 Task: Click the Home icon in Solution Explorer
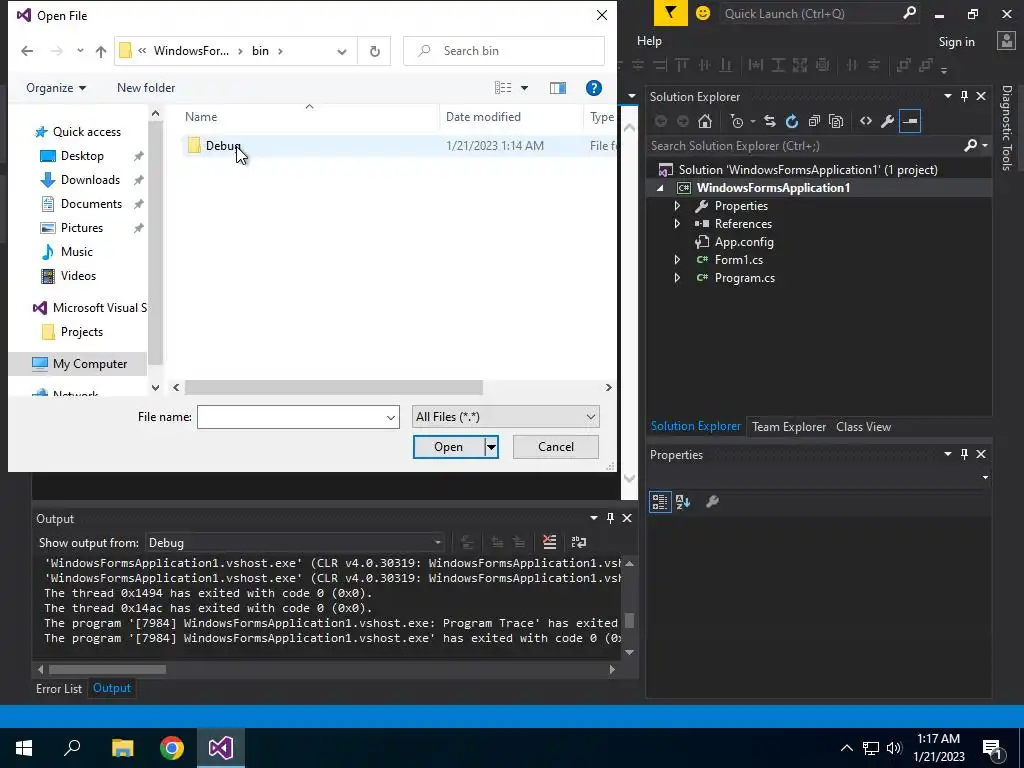pos(705,121)
